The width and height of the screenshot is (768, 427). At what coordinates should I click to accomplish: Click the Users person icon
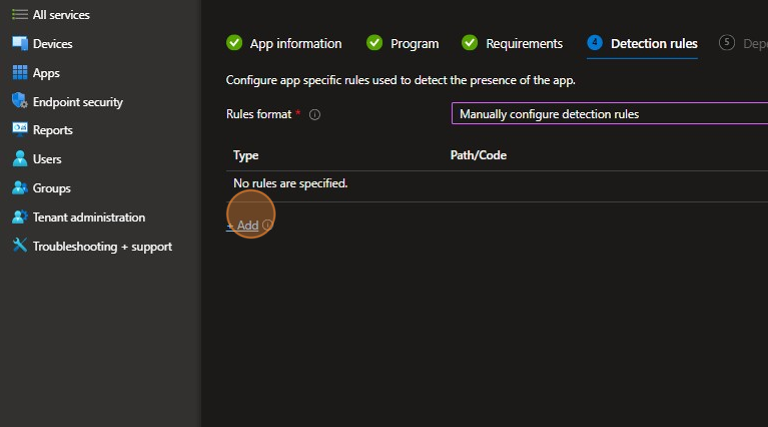click(19, 159)
